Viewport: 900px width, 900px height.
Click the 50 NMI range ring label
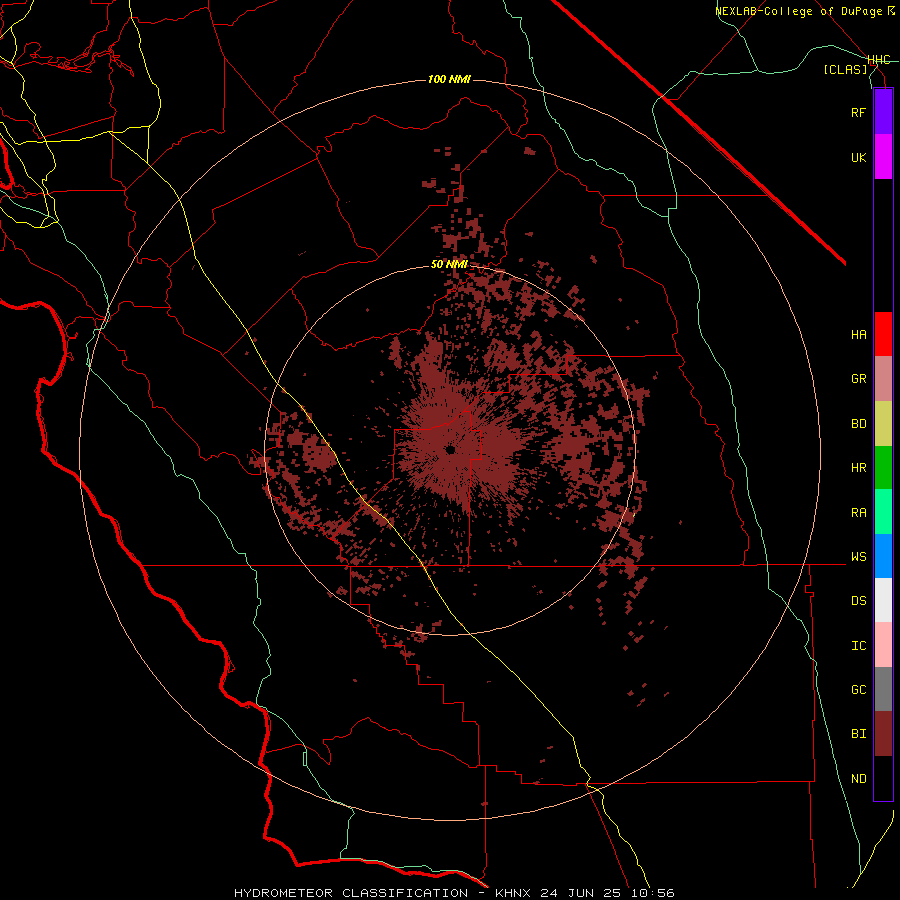(x=449, y=265)
